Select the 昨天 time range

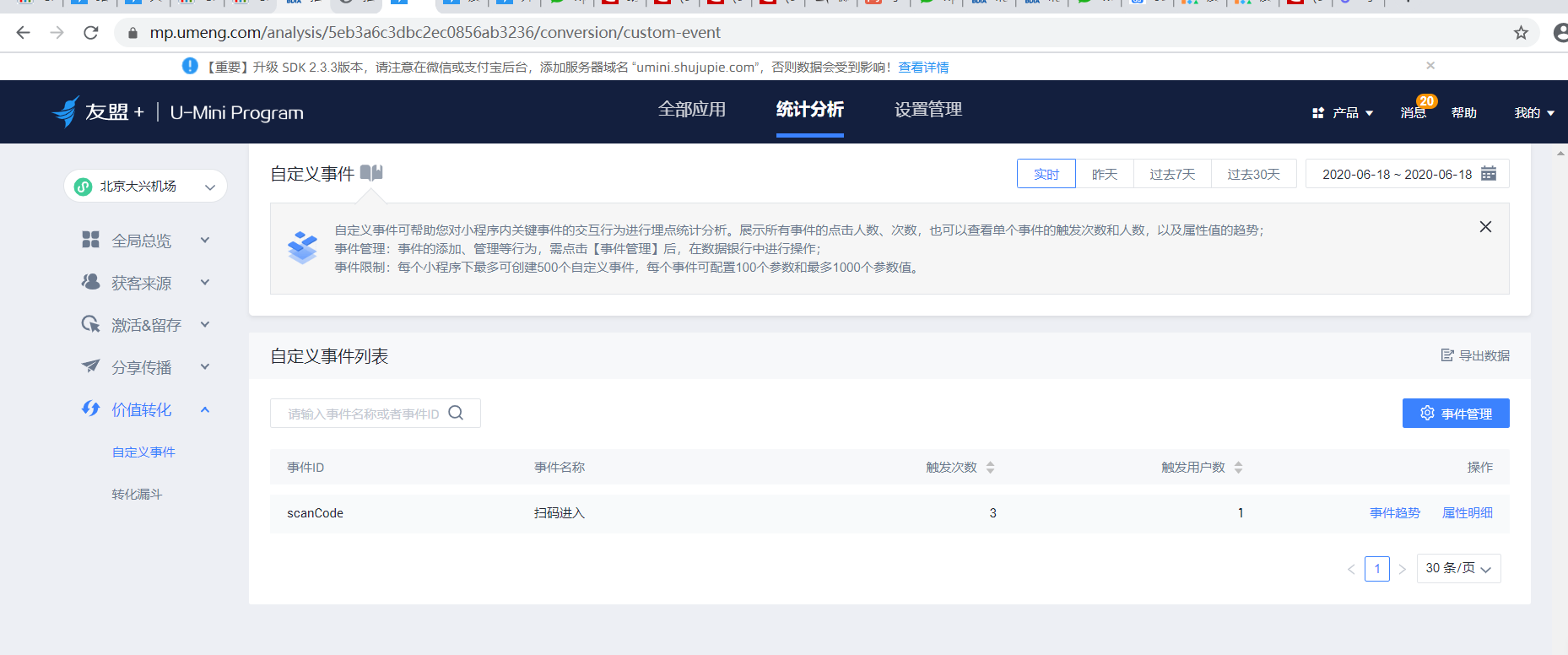pos(1105,174)
